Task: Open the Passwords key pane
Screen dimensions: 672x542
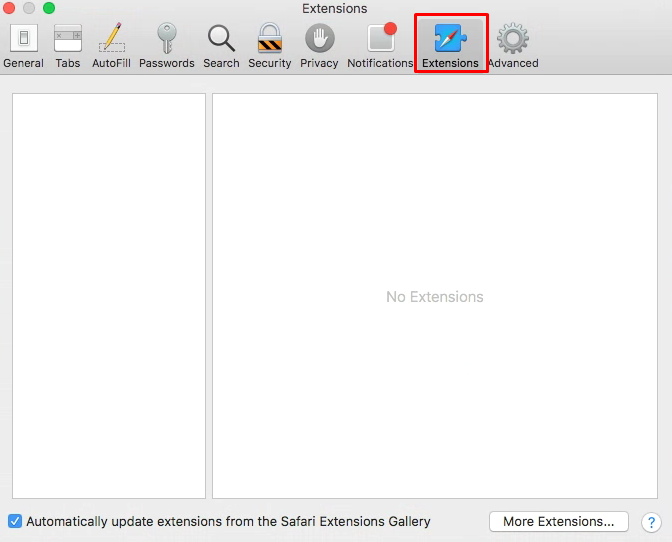Action: point(167,46)
